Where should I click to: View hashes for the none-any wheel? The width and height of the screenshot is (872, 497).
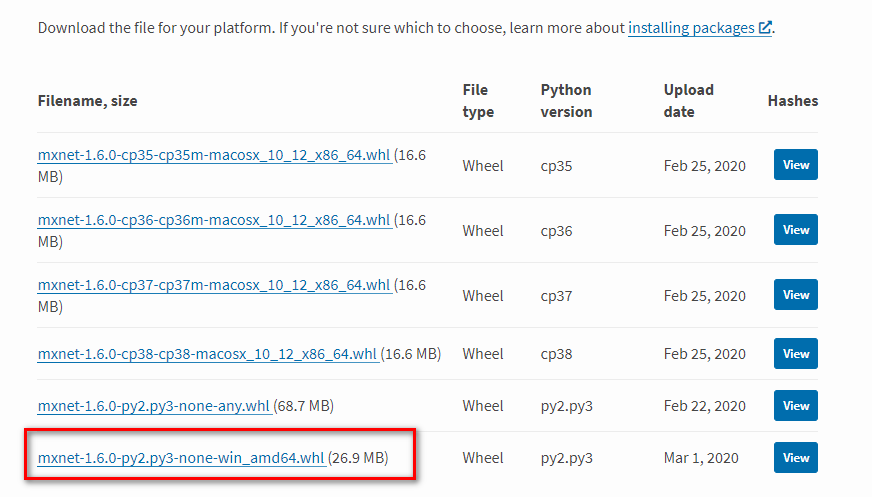pyautogui.click(x=796, y=406)
